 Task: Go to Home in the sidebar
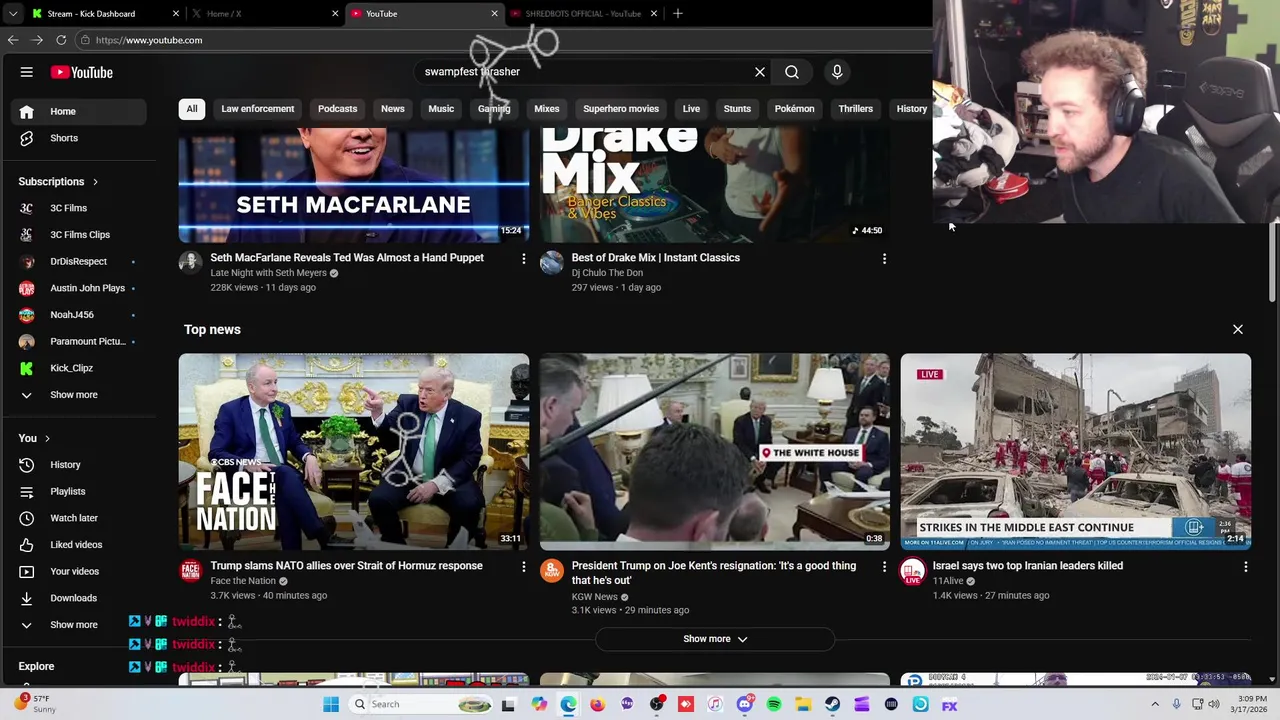80,111
